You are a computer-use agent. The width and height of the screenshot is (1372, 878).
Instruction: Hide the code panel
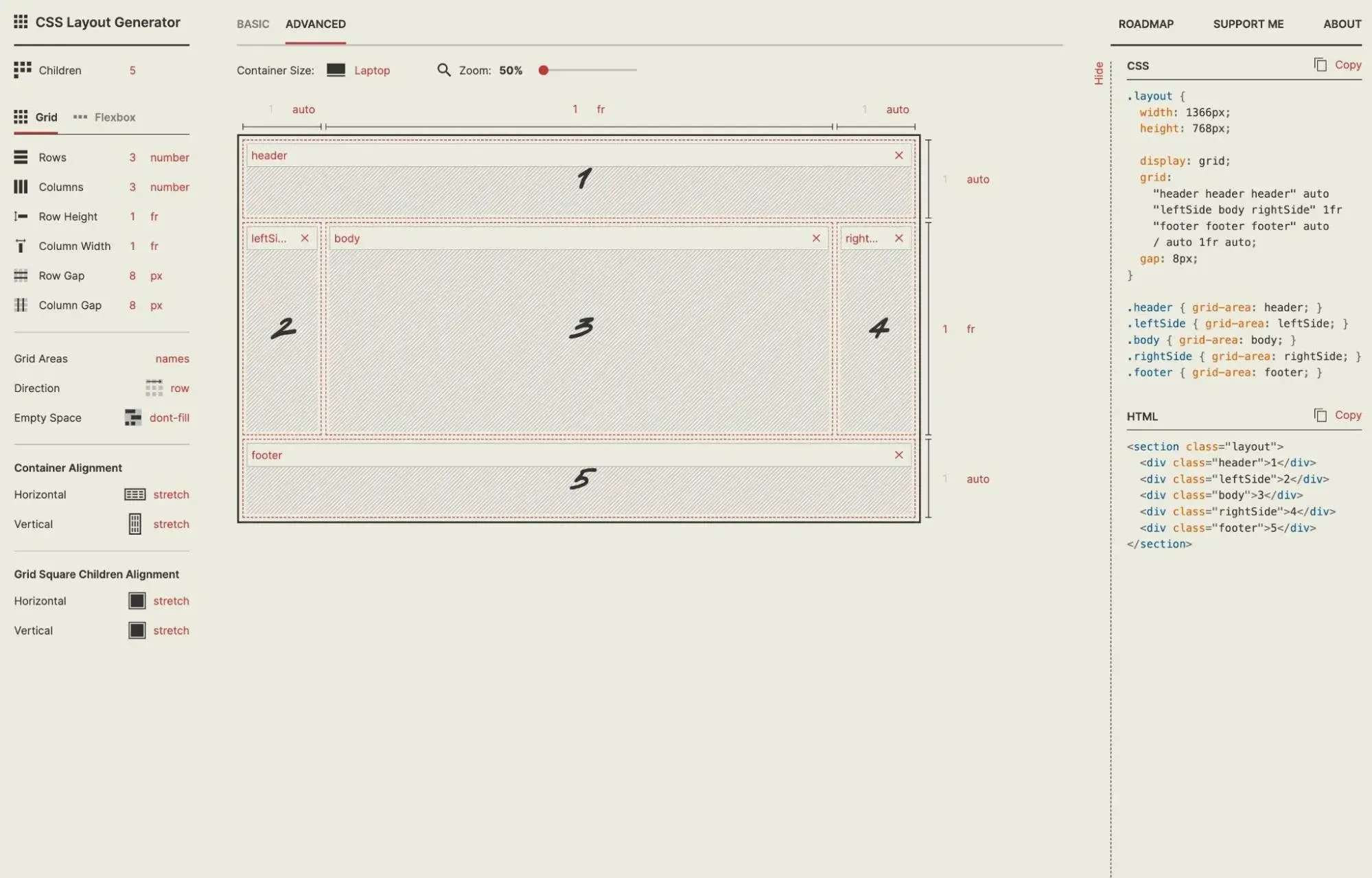coord(1099,73)
